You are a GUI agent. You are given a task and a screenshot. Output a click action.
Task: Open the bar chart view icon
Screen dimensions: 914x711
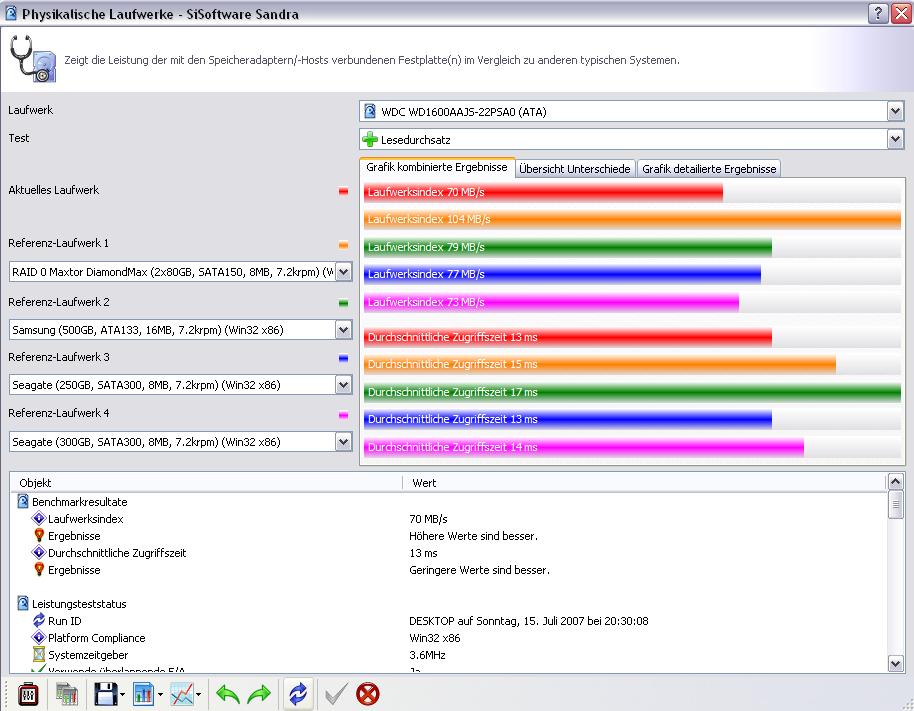(143, 694)
